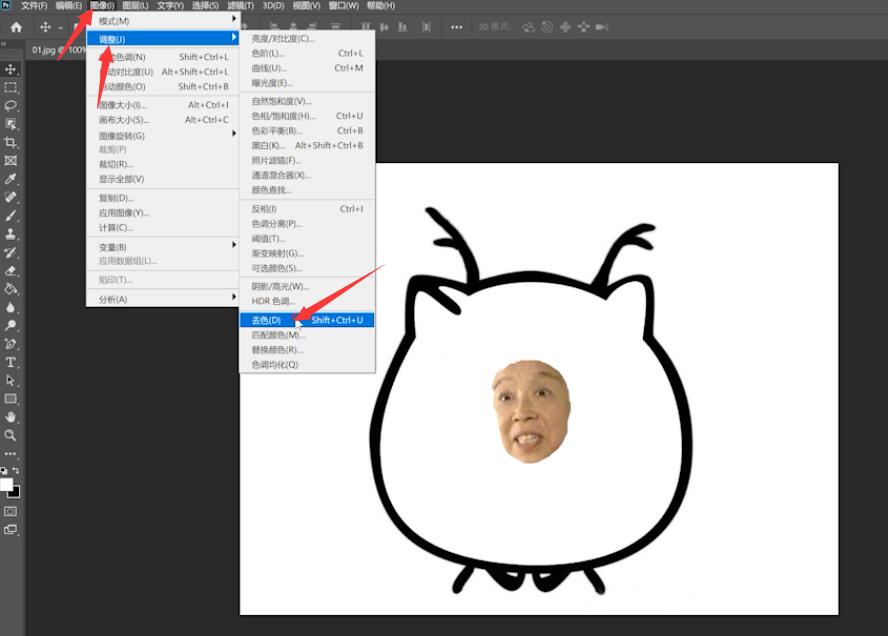Expand the 图像旋转(G) submenu
888x636 pixels.
coord(163,136)
